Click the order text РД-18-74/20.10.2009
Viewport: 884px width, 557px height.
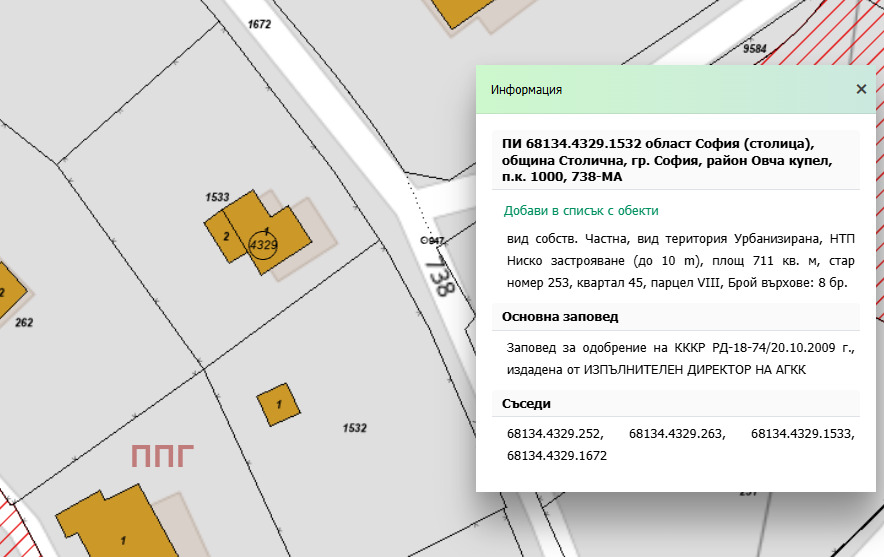774,348
